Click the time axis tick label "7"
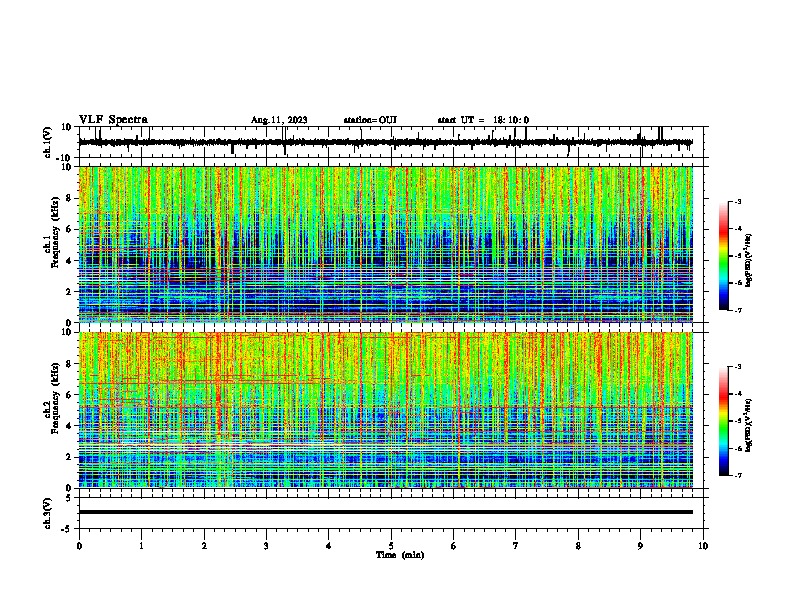This screenshot has width=792, height=612. point(516,546)
